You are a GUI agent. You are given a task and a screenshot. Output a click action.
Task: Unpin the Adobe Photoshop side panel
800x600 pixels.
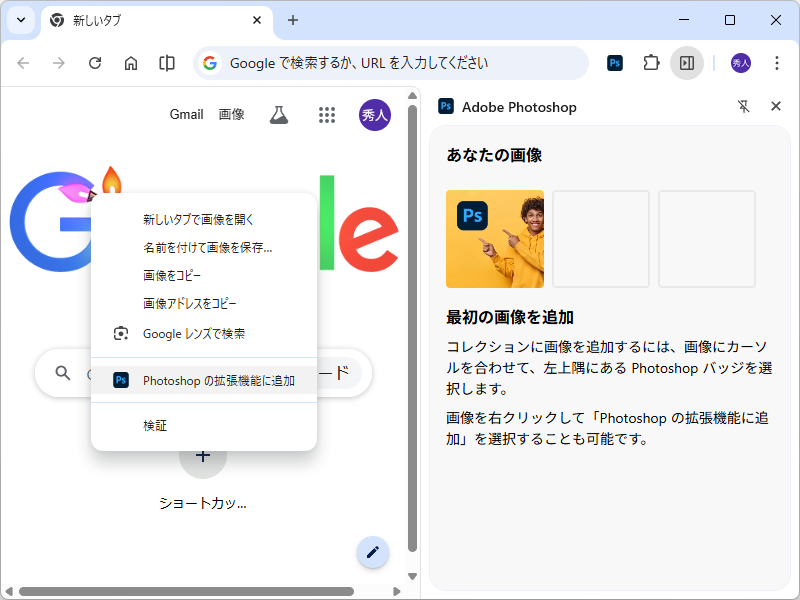tap(743, 106)
